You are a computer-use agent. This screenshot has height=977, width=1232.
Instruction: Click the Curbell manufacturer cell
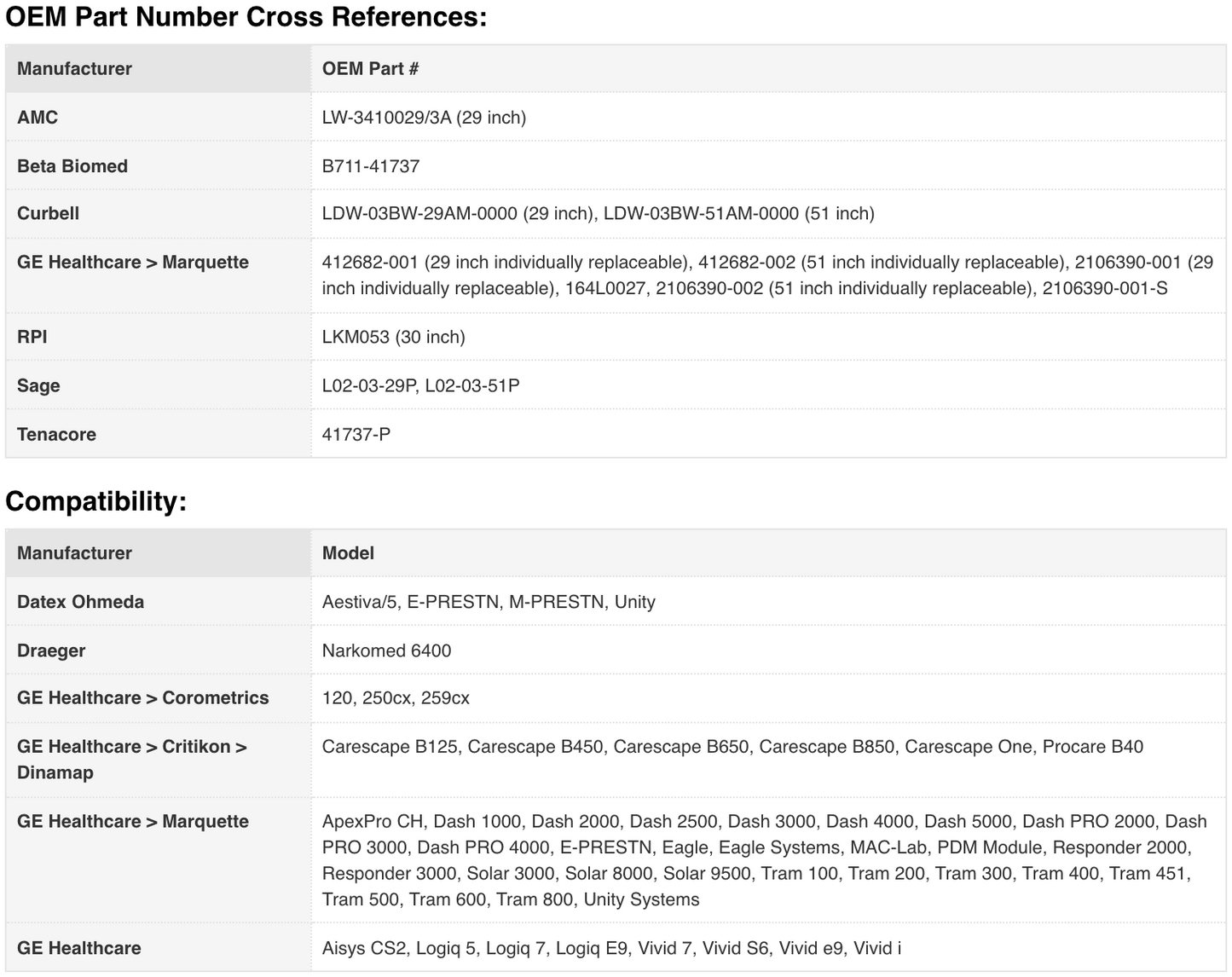(x=159, y=214)
